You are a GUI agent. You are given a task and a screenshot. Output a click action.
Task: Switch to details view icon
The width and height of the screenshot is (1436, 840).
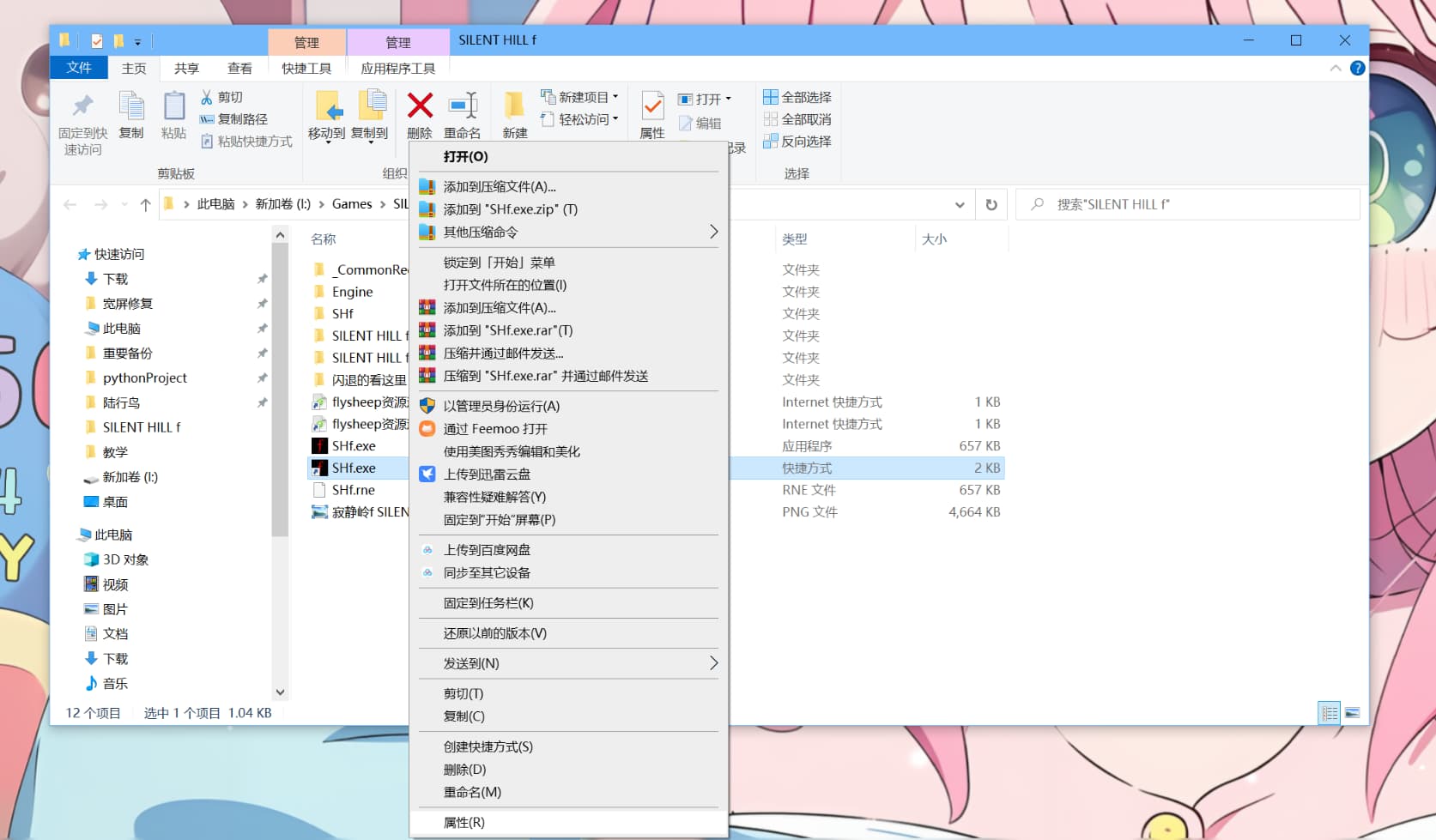pos(1330,713)
